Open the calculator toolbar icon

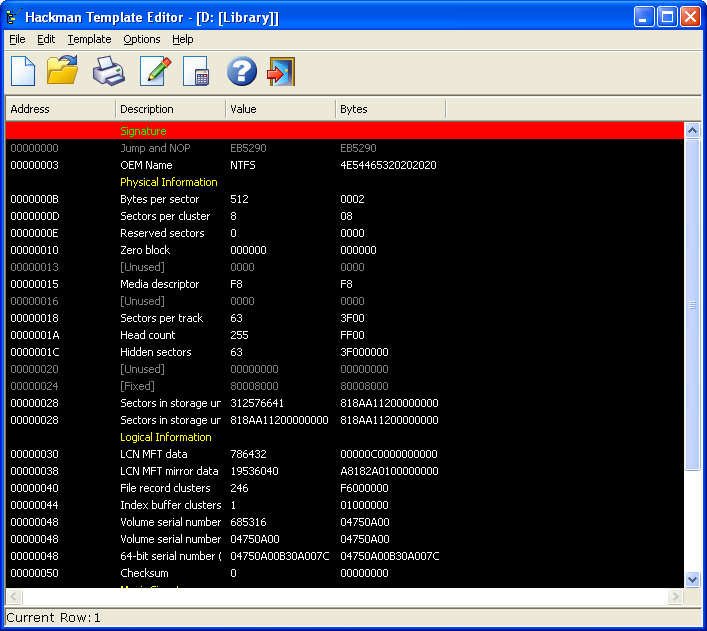tap(197, 73)
